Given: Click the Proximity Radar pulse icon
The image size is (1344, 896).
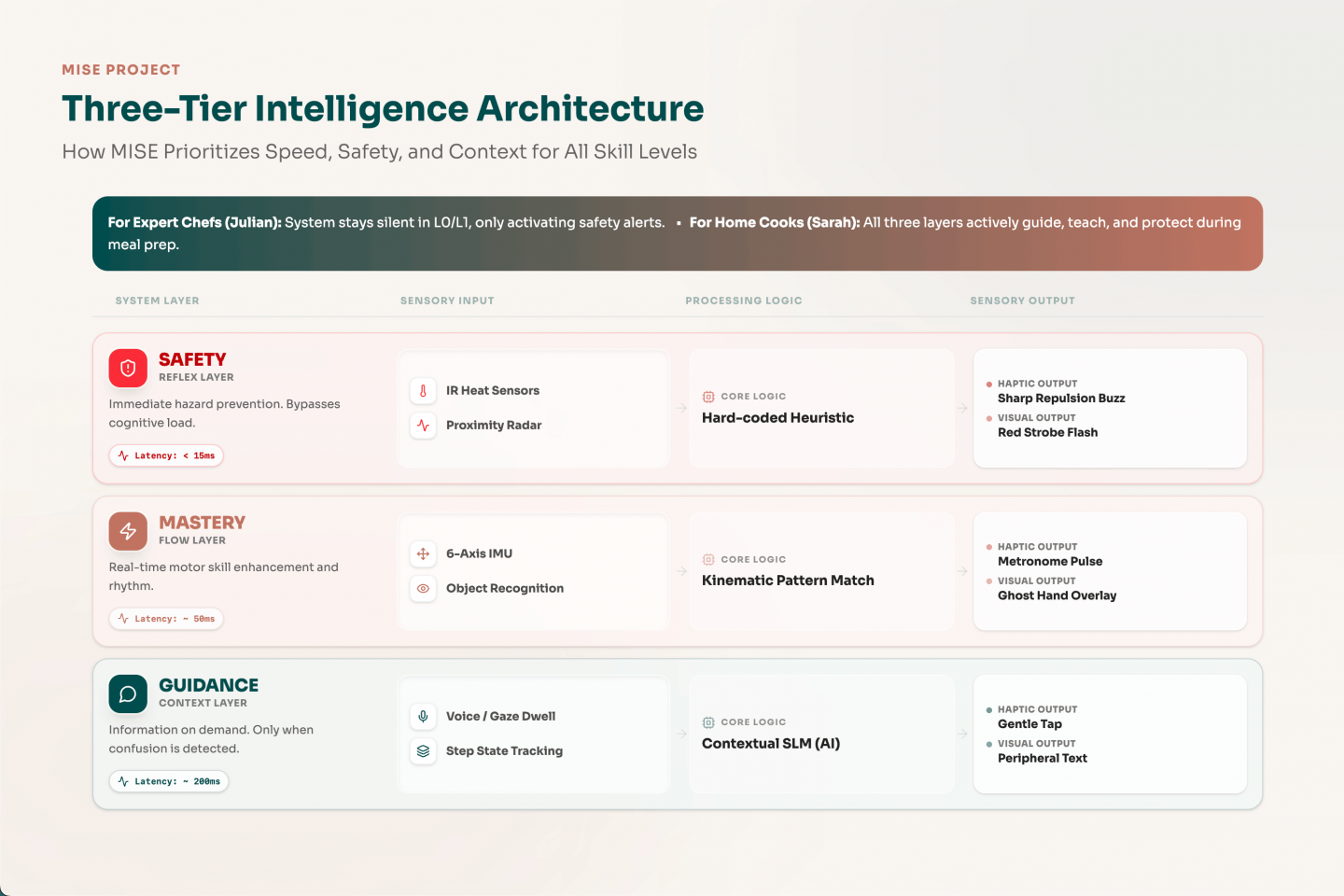Looking at the screenshot, I should 423,426.
